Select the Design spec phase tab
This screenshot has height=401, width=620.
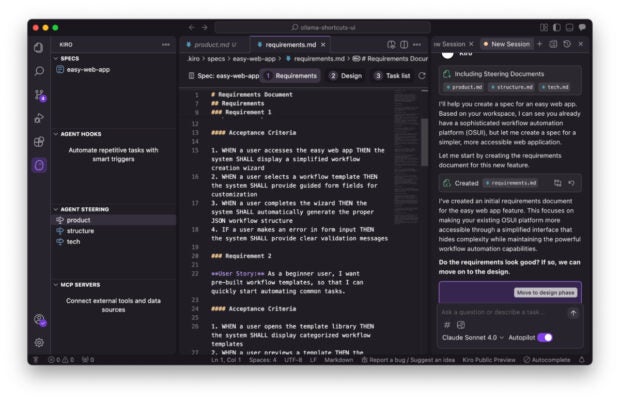[x=345, y=75]
